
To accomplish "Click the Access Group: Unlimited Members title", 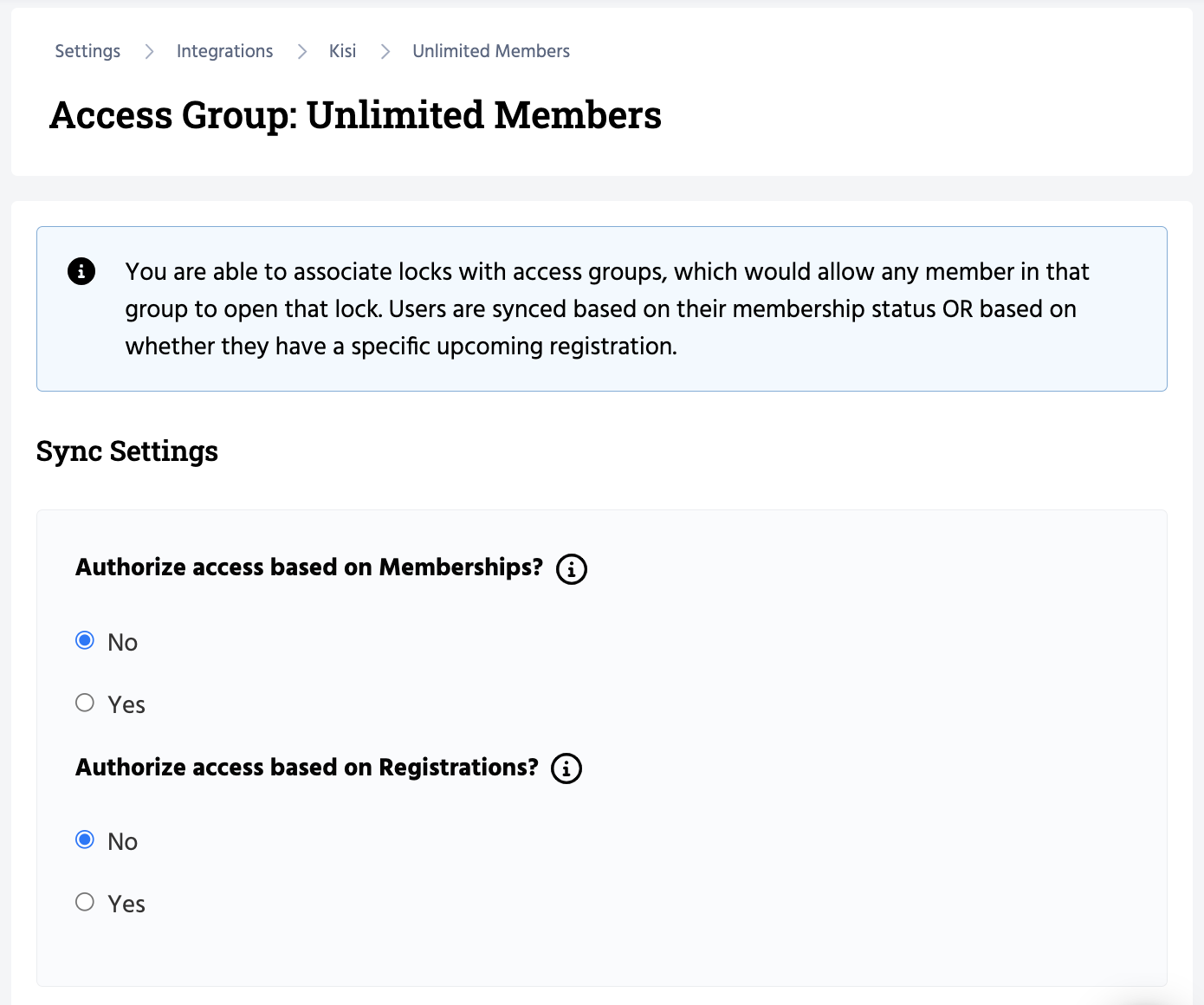I will point(355,115).
